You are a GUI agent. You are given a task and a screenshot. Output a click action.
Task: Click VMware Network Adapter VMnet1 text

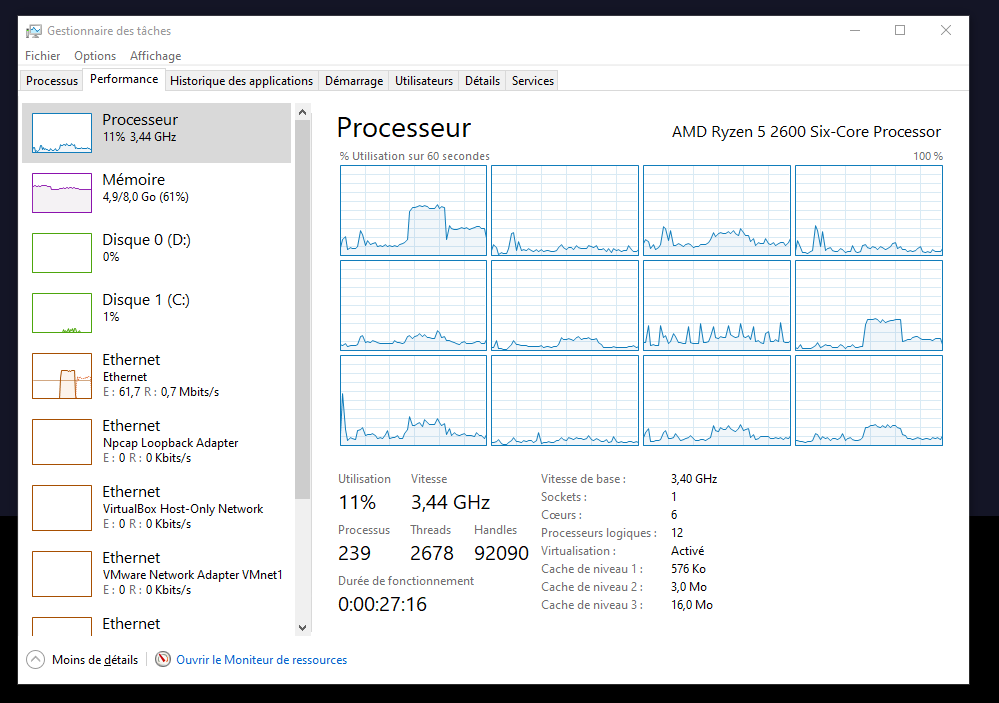(192, 574)
